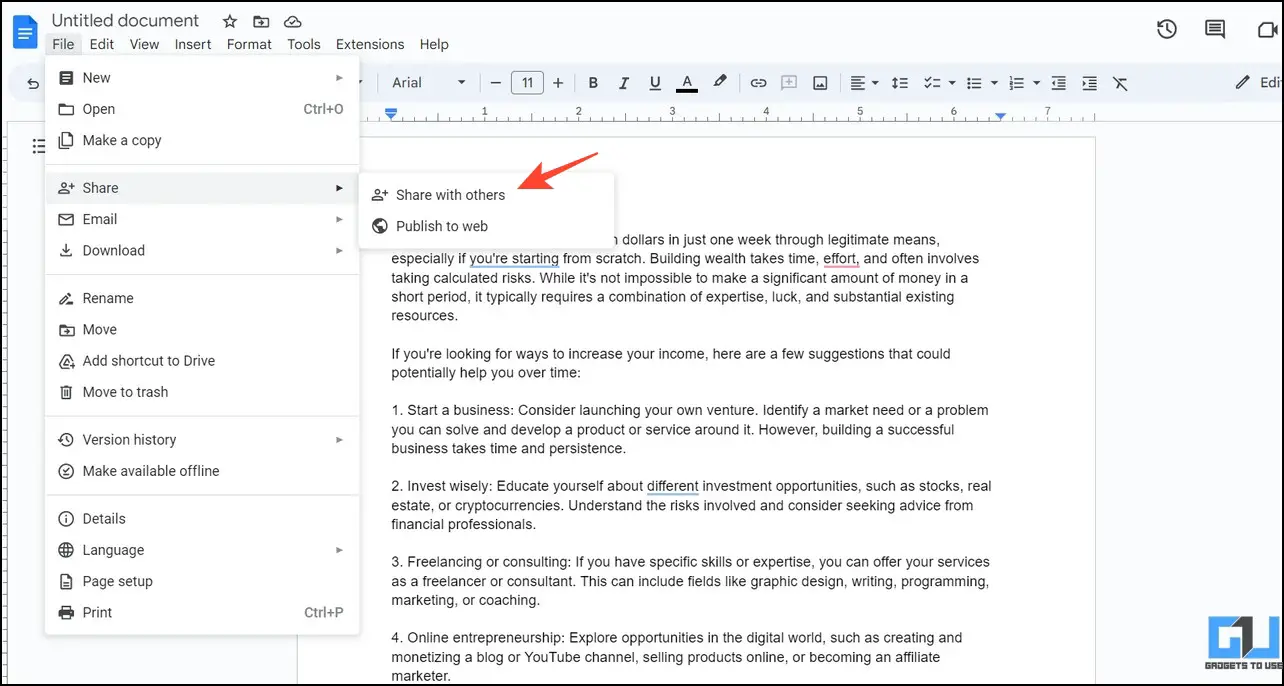Click Publish to web
The width and height of the screenshot is (1284, 686).
[486, 226]
